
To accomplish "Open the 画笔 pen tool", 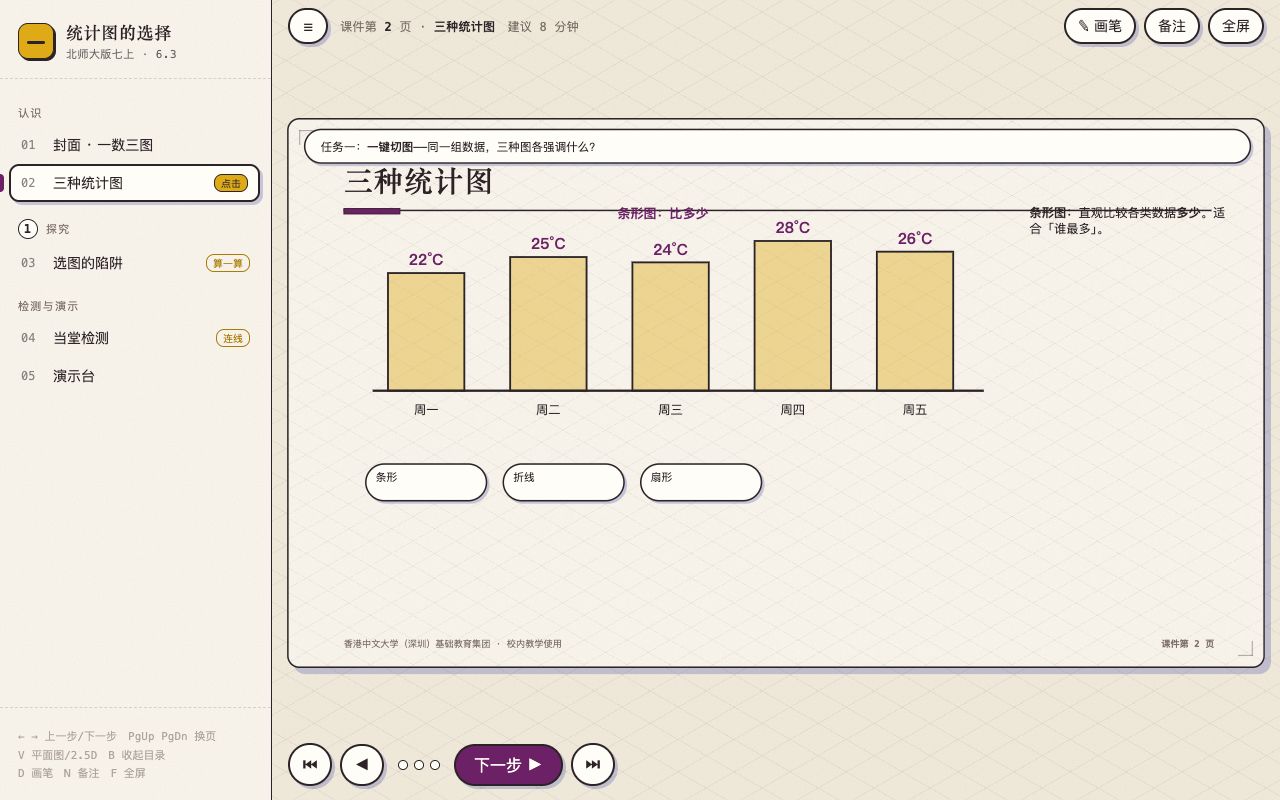I will click(x=1100, y=26).
